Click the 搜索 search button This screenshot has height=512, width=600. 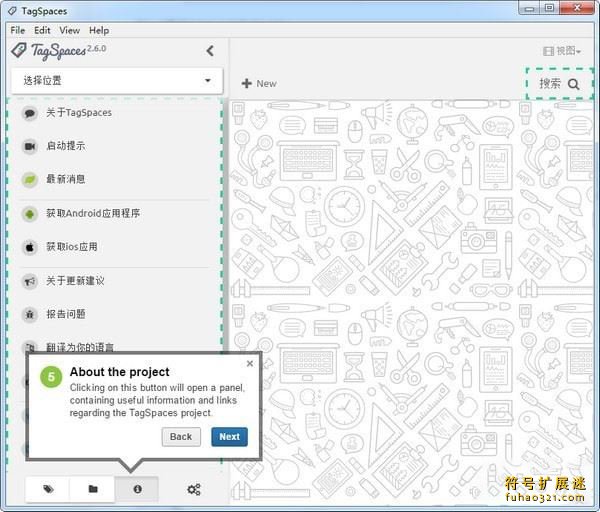point(559,83)
